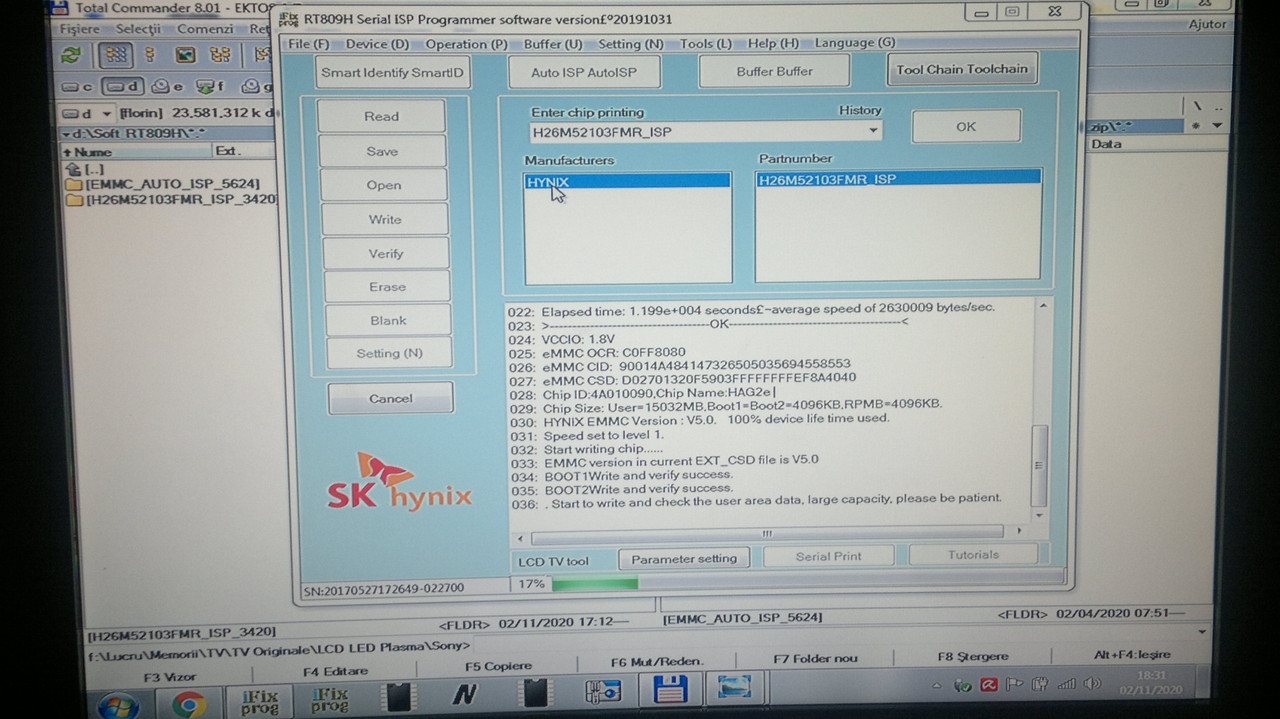
Task: Open the network signal tray icon
Action: (1066, 683)
